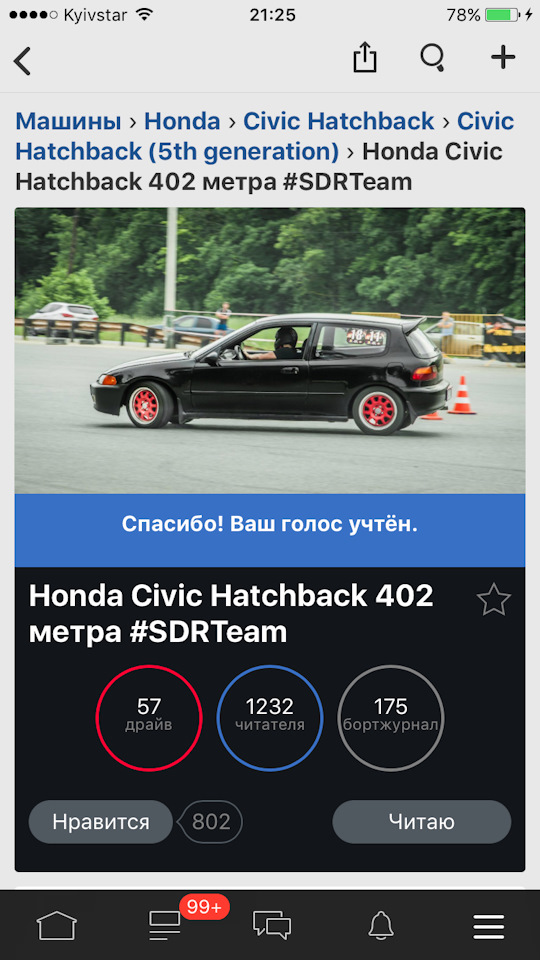Tap the back arrow icon
The image size is (540, 960).
pos(22,61)
